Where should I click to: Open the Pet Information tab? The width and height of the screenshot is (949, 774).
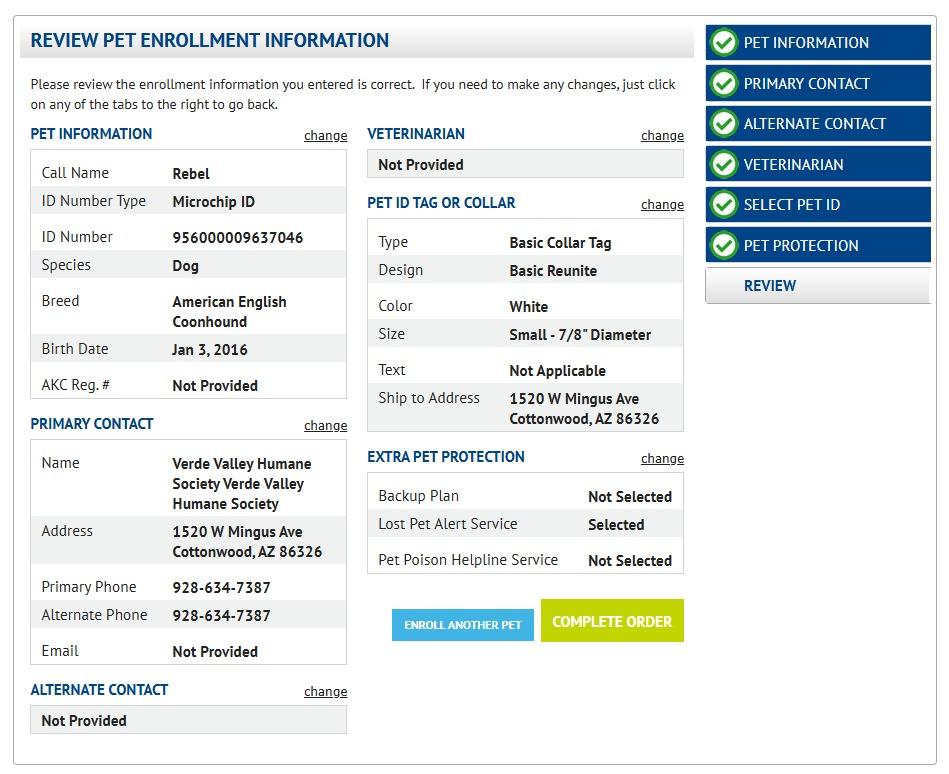[x=806, y=43]
